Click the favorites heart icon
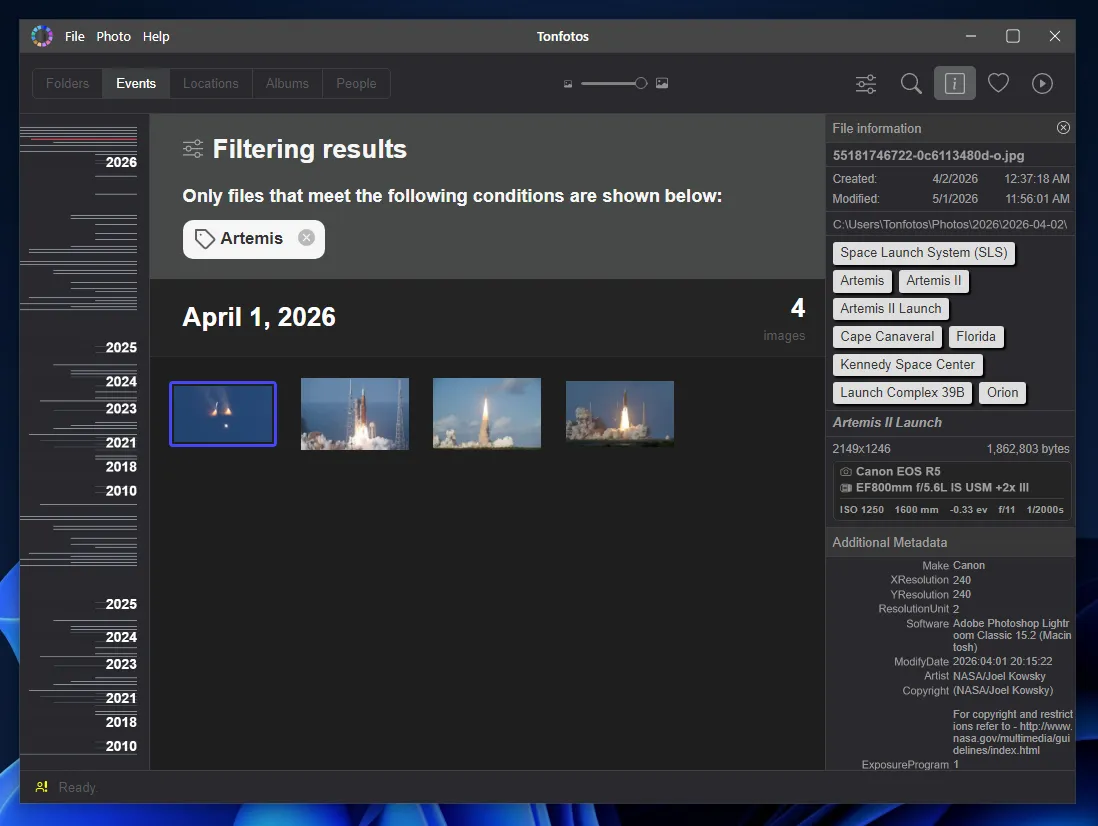Image resolution: width=1098 pixels, height=826 pixels. (x=998, y=83)
